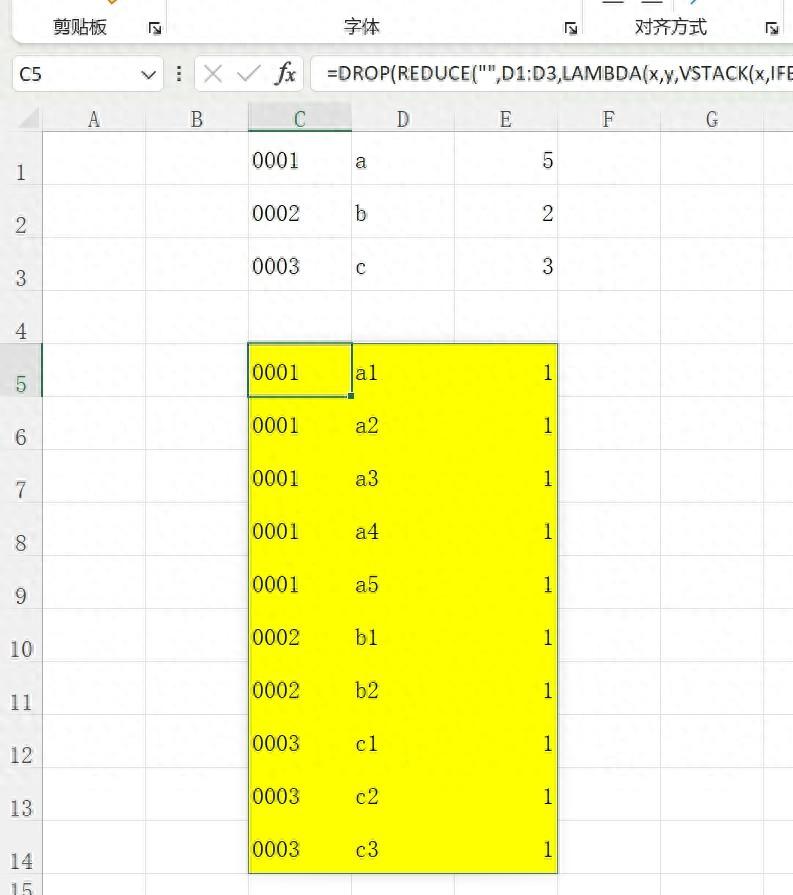
Task: Select row 12 header
Action: tap(21, 741)
